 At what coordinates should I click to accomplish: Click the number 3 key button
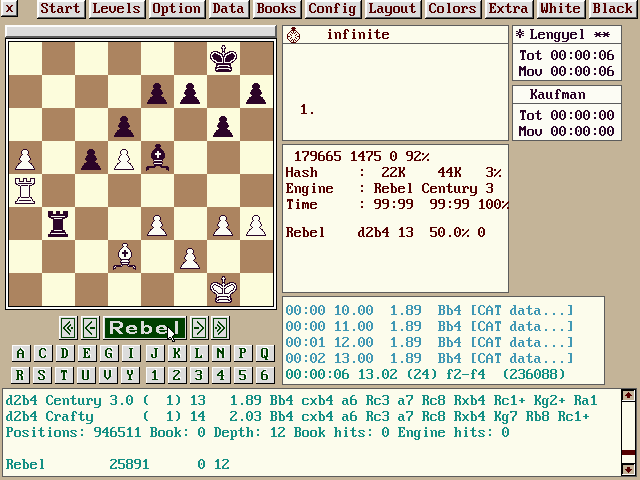198,375
